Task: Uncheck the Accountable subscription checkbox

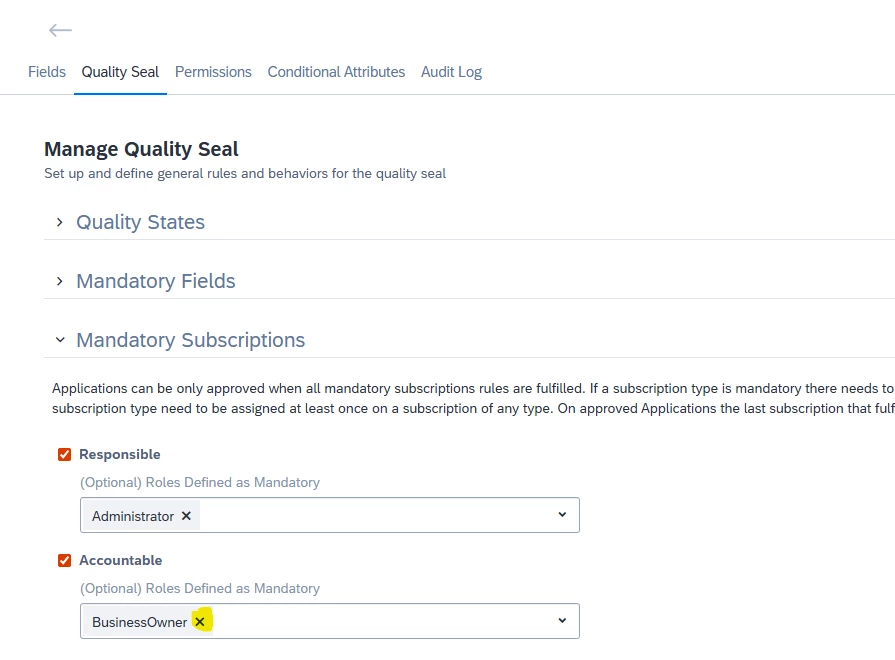Action: click(65, 560)
